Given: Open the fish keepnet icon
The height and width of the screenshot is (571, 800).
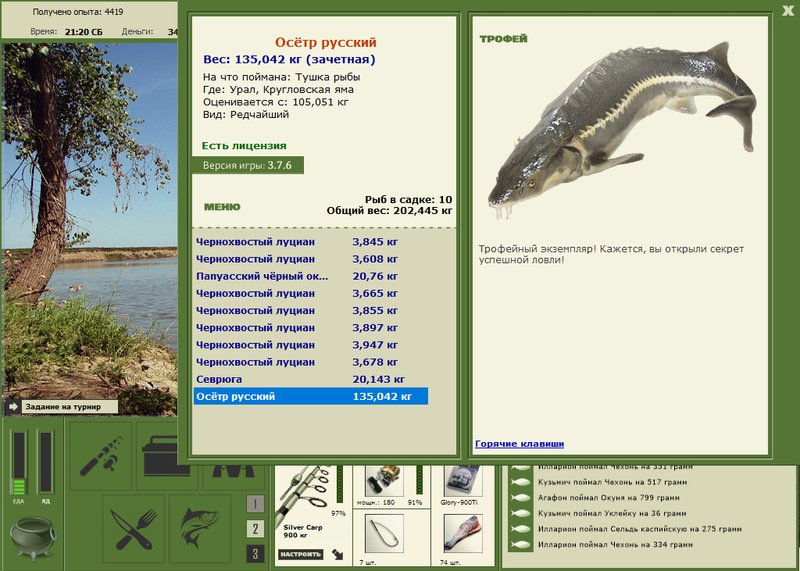Looking at the screenshot, I should tap(200, 528).
